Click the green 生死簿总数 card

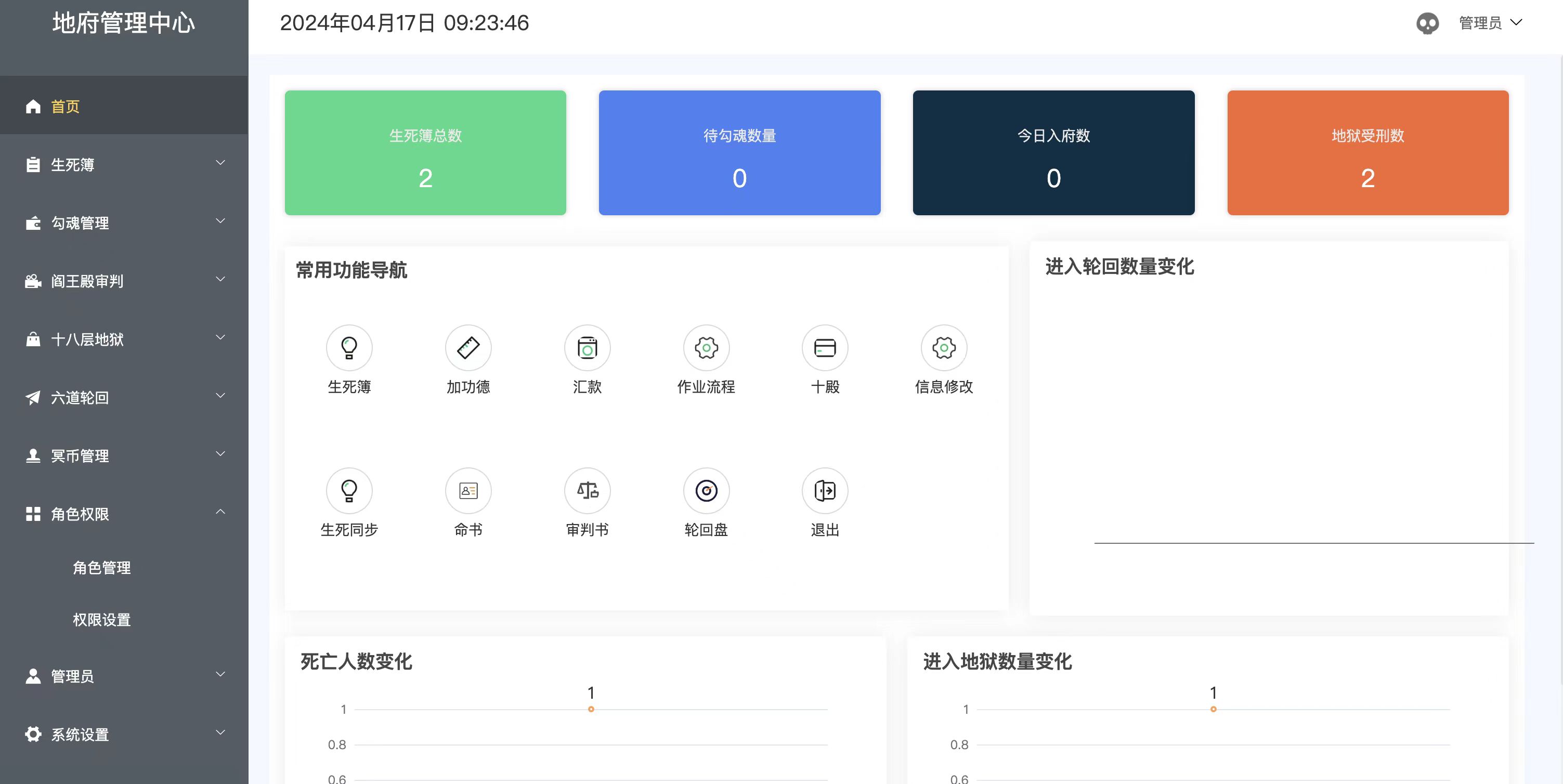pyautogui.click(x=425, y=153)
